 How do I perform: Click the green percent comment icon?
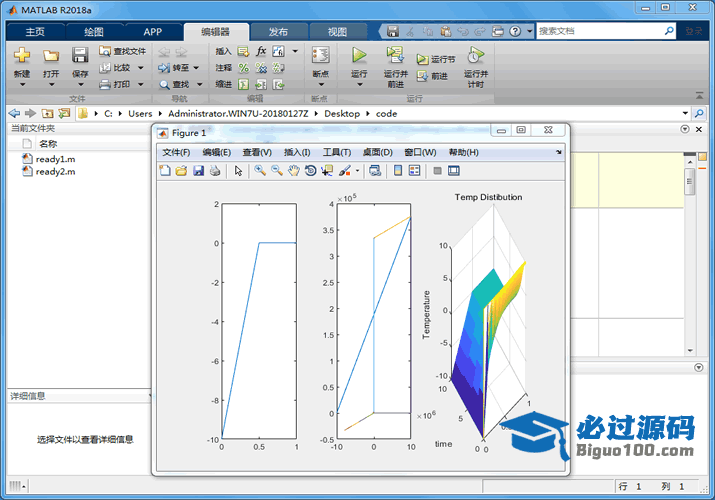pyautogui.click(x=244, y=68)
